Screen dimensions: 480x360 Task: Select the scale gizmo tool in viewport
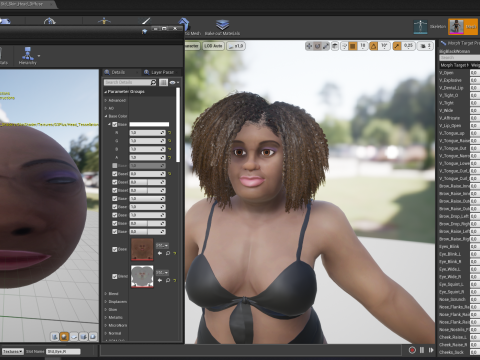point(326,46)
